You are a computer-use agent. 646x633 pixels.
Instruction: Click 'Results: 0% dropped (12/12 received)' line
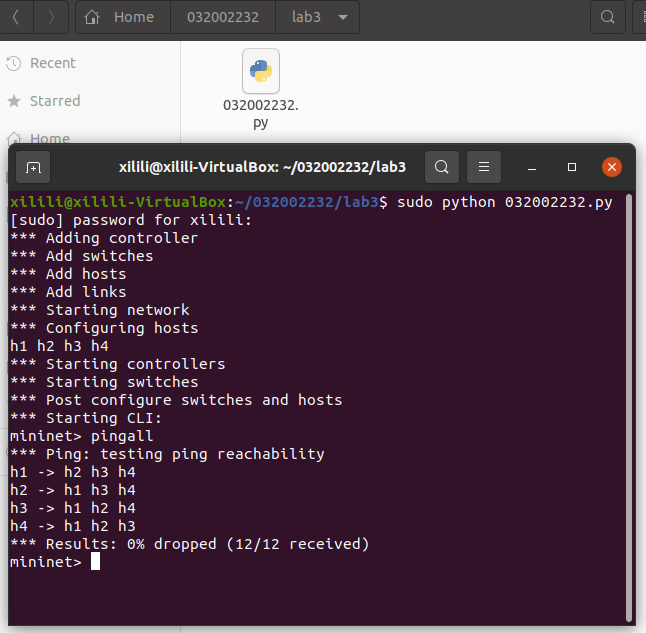coord(190,544)
